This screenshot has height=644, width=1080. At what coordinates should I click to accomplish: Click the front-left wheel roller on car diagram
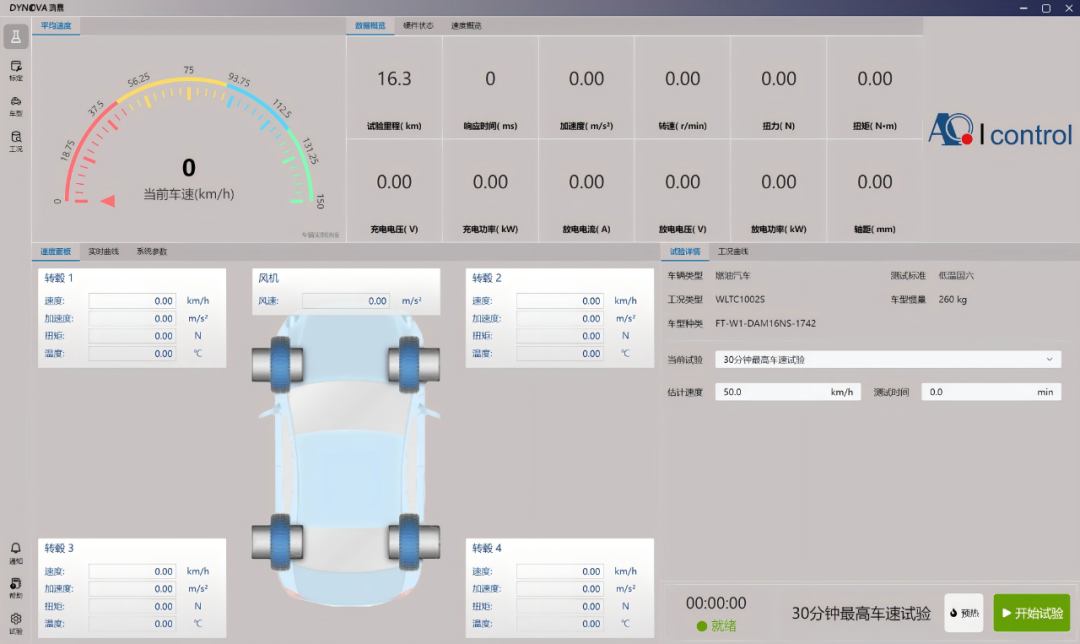[278, 364]
